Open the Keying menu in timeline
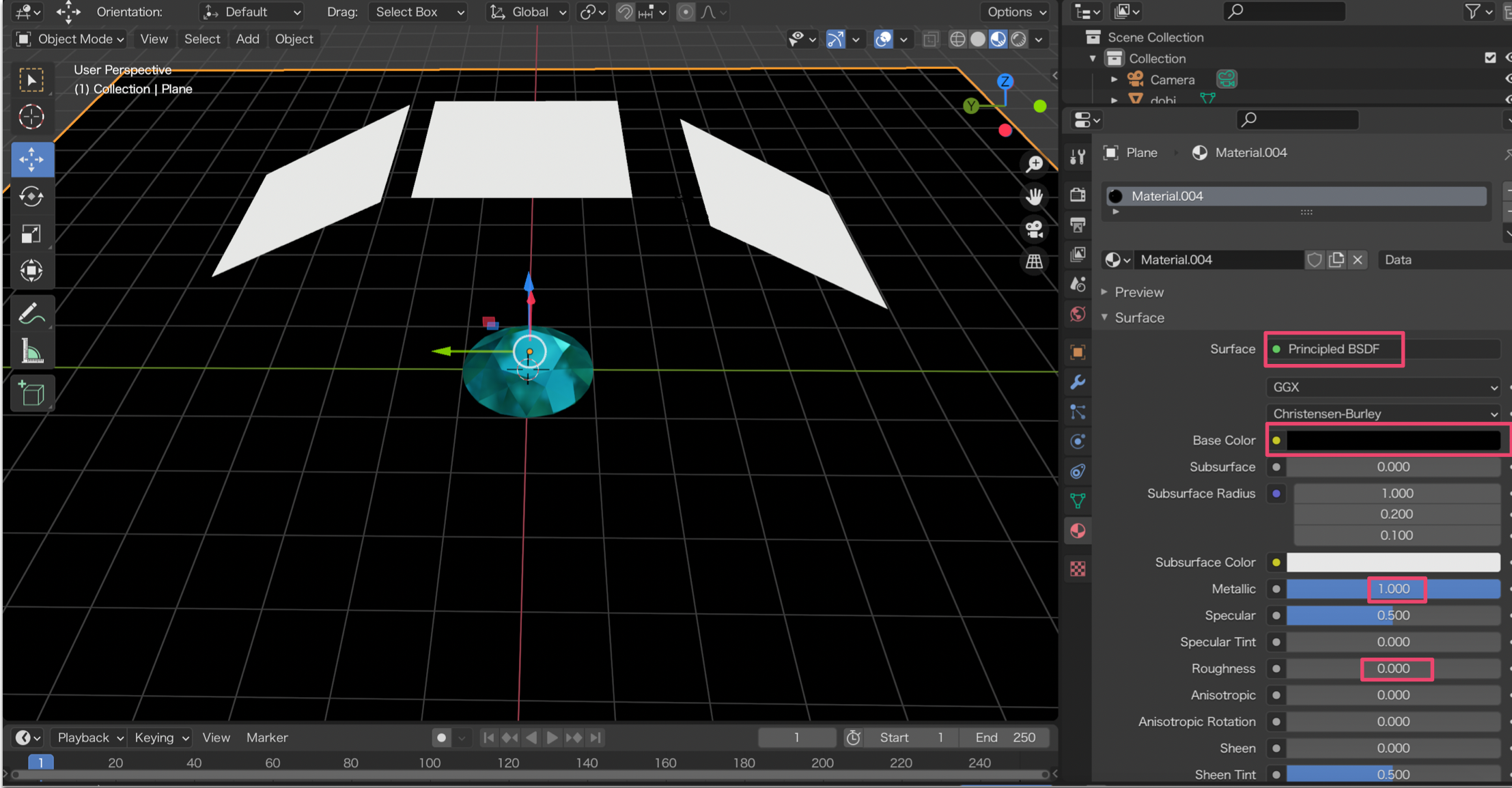 click(161, 737)
